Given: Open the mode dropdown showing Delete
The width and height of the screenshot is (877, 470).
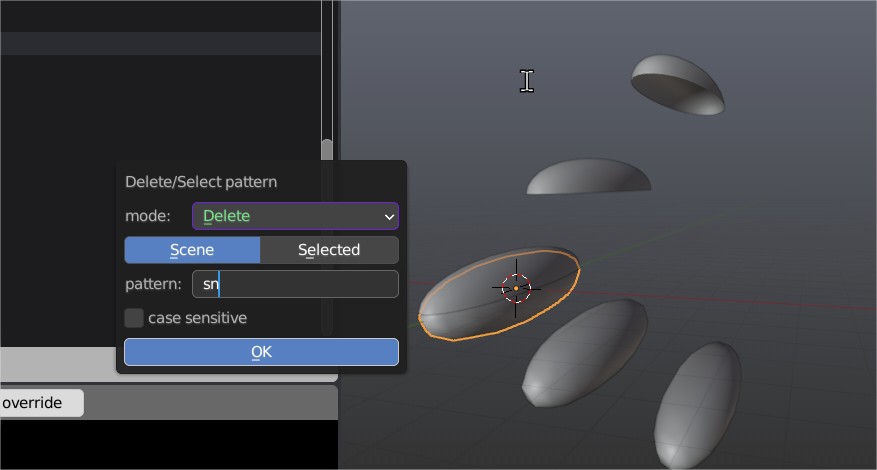Looking at the screenshot, I should [295, 216].
